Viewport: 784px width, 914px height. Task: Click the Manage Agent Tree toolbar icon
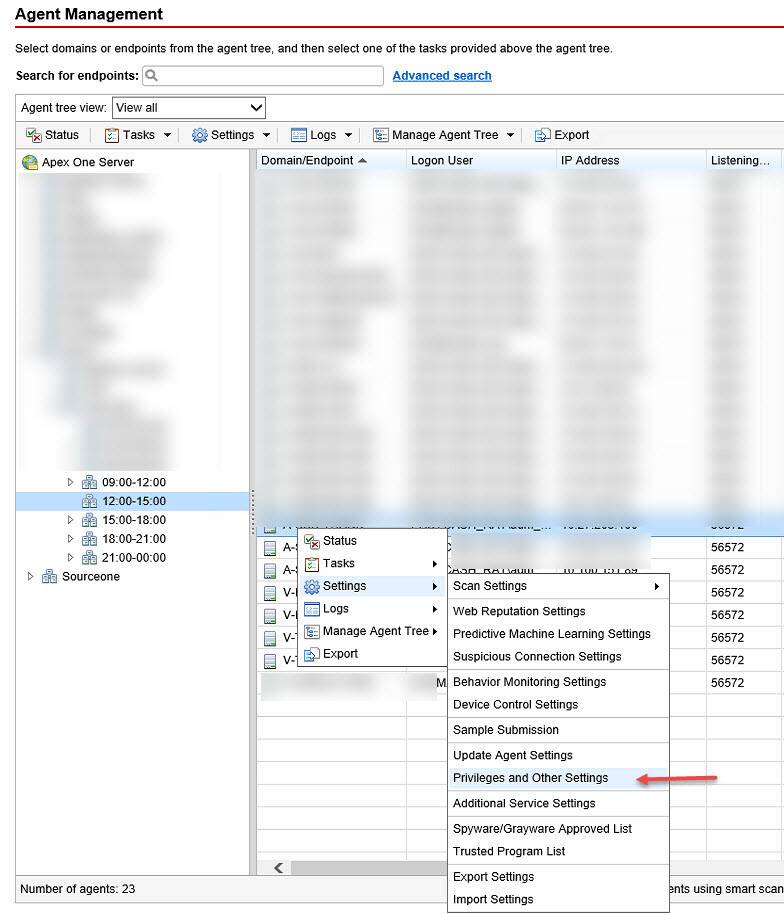point(380,135)
